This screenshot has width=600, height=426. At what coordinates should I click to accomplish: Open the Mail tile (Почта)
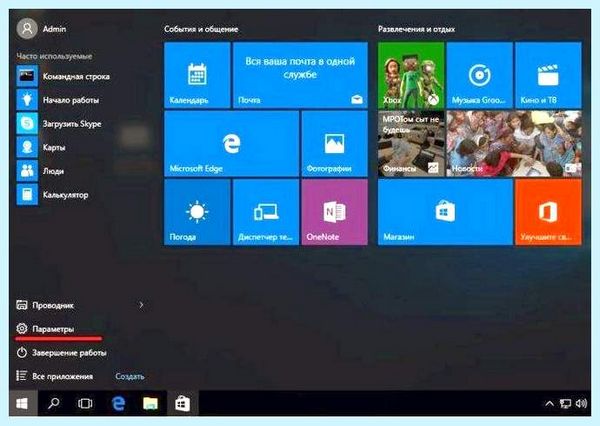300,75
